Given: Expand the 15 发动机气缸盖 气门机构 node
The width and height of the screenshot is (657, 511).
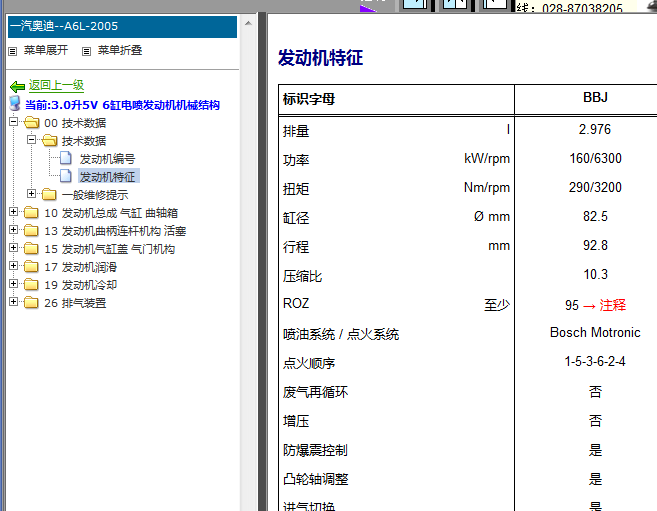Looking at the screenshot, I should (13, 248).
